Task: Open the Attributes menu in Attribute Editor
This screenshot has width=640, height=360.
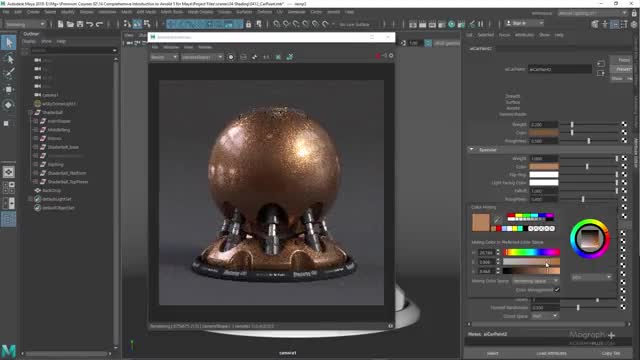Action: point(524,35)
